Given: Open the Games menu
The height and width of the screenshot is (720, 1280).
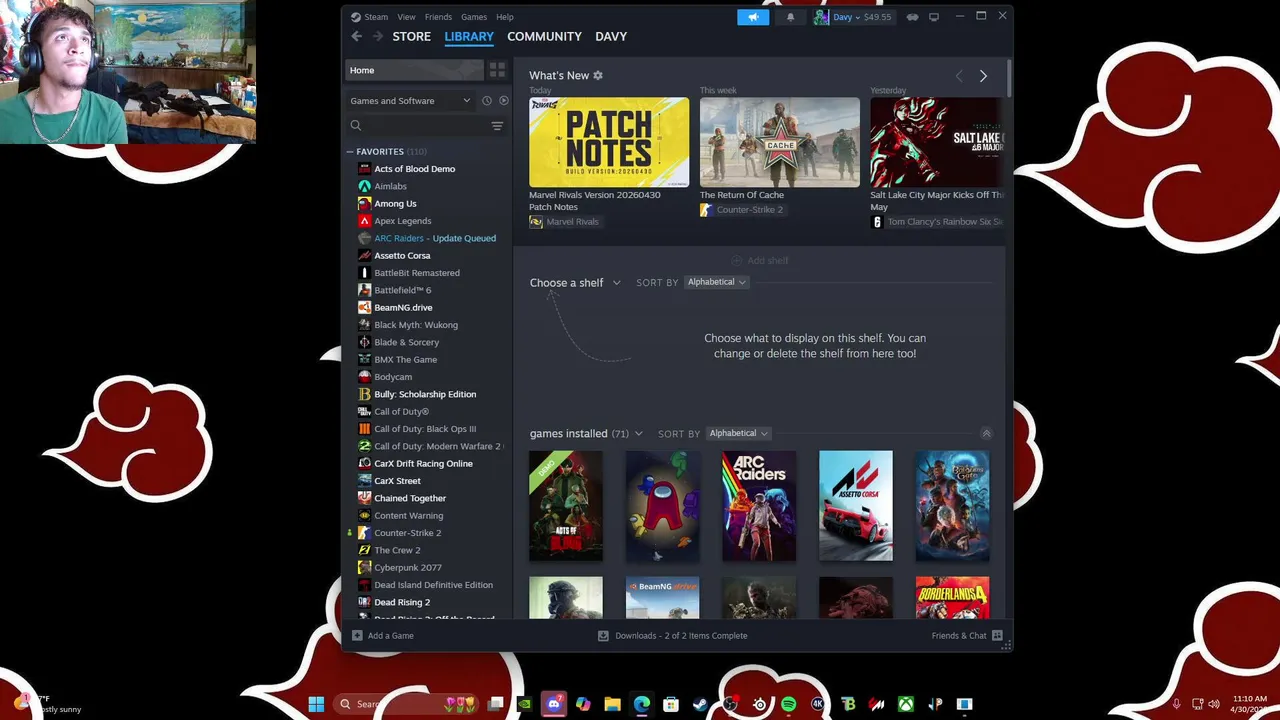Looking at the screenshot, I should pos(474,17).
